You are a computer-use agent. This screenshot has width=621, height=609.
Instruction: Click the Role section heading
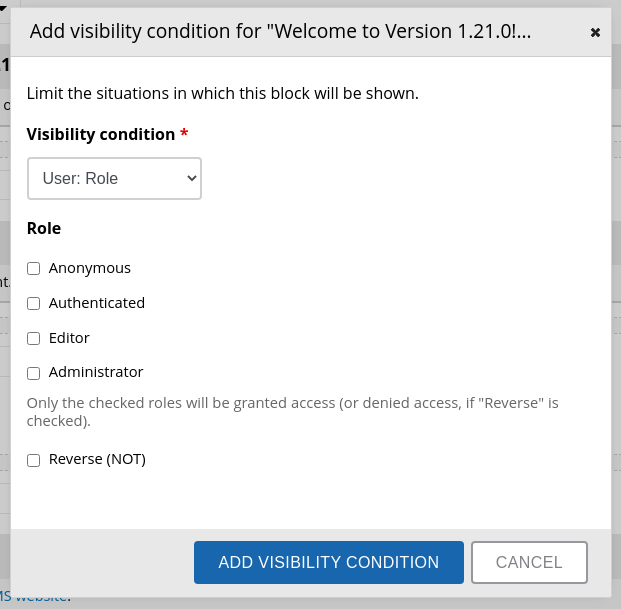[44, 228]
